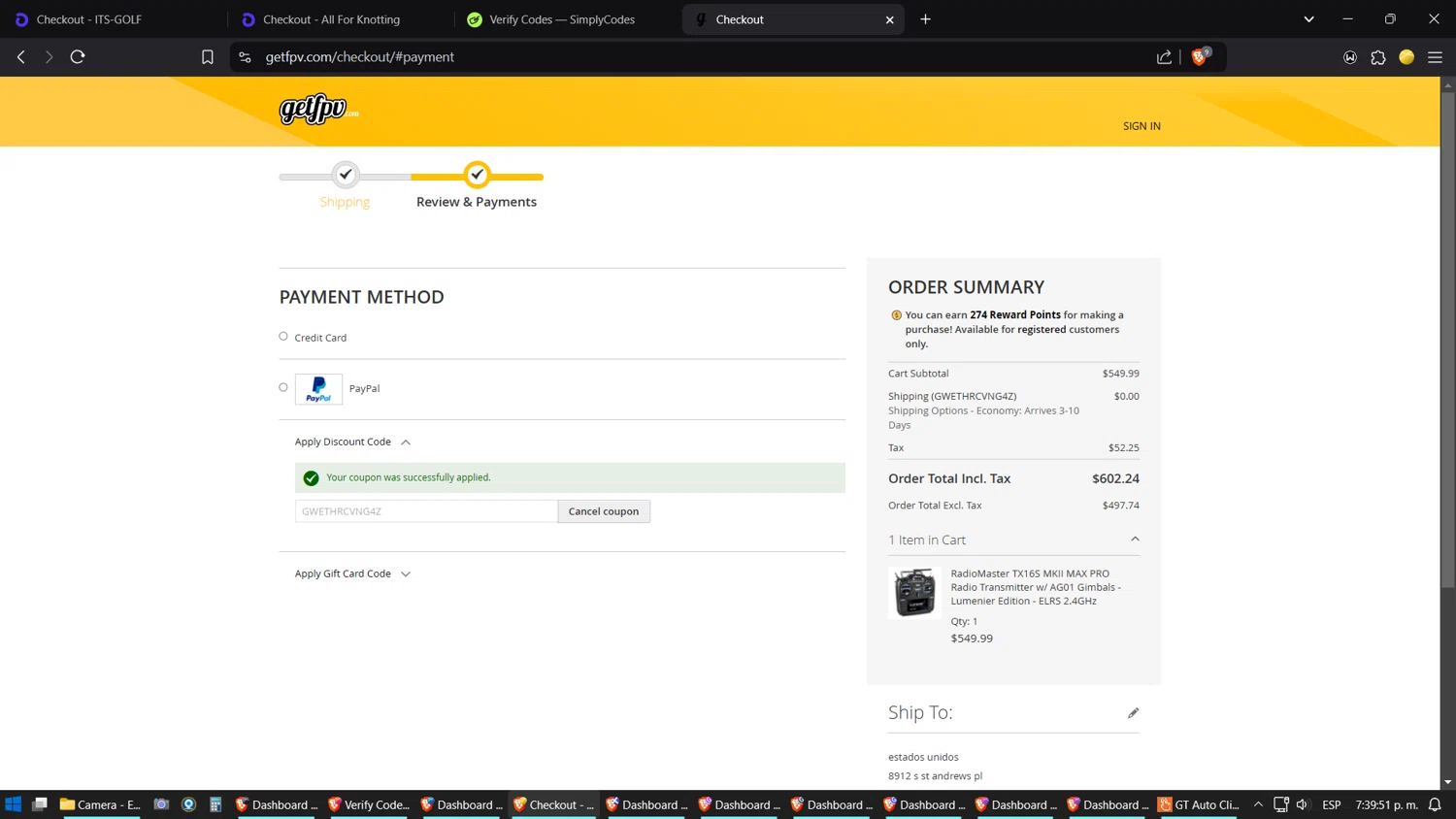Open the Windows Start menu
The width and height of the screenshot is (1456, 819).
14,804
